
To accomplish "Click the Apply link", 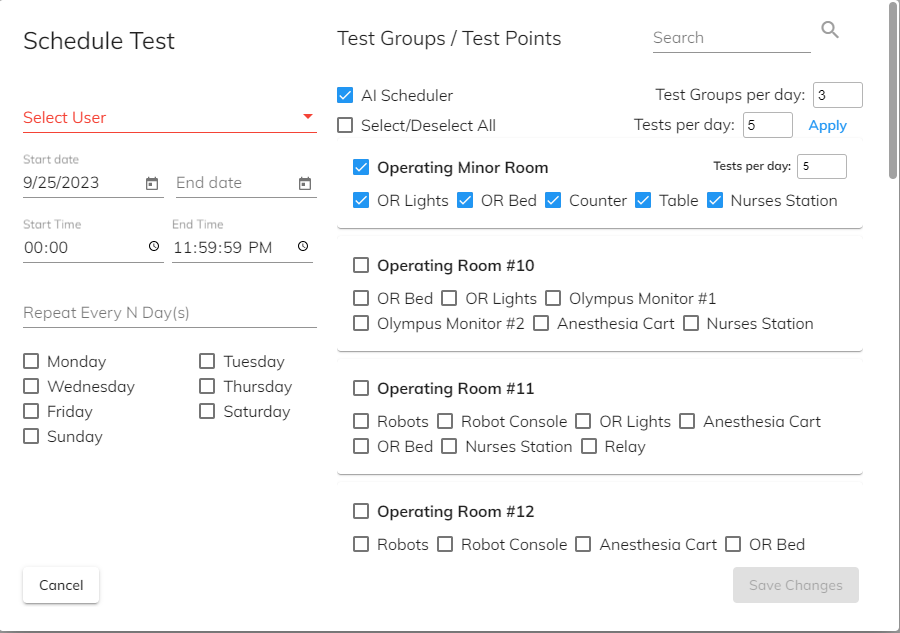I will click(827, 126).
